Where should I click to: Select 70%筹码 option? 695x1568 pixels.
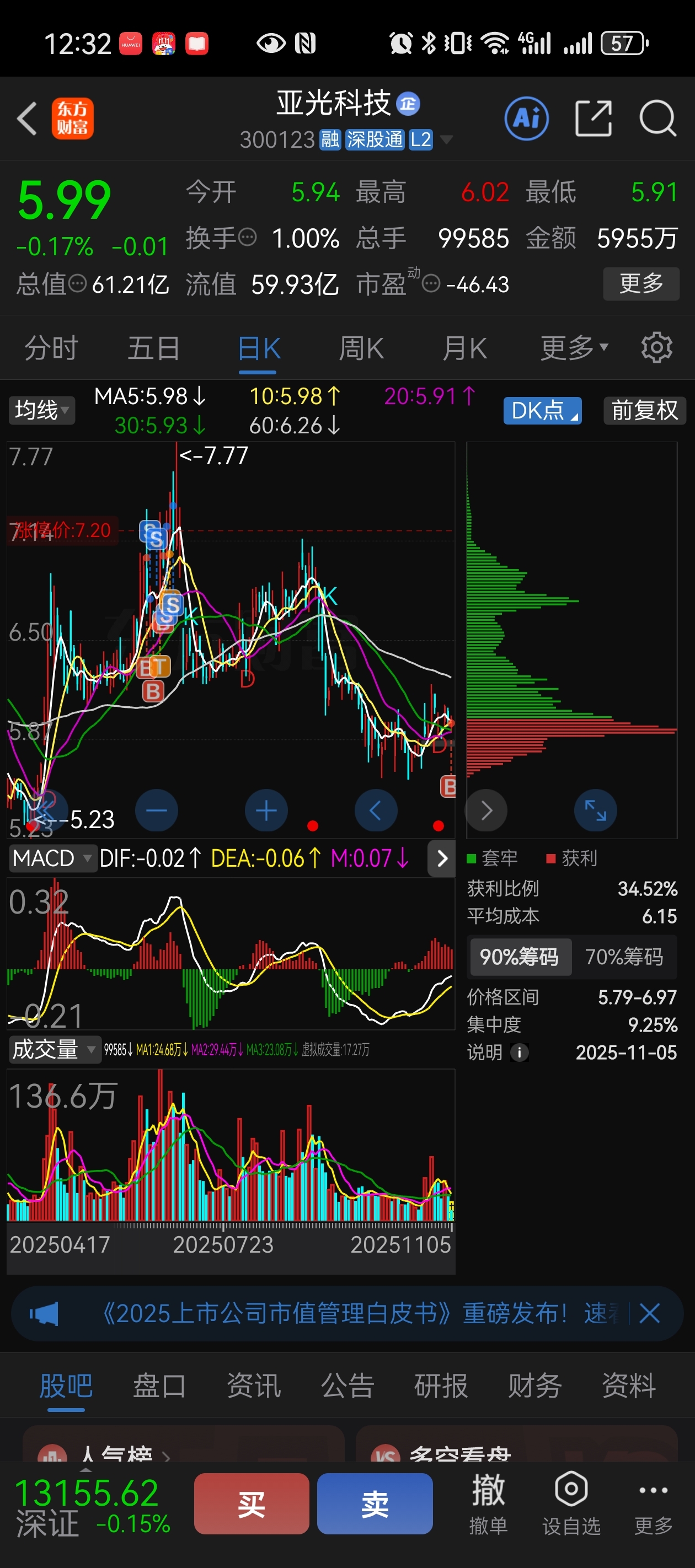[624, 957]
